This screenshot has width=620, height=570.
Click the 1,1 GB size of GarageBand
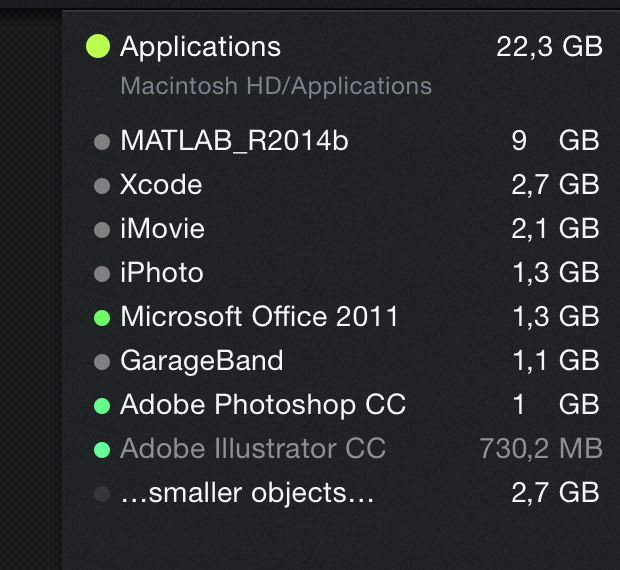tap(556, 361)
